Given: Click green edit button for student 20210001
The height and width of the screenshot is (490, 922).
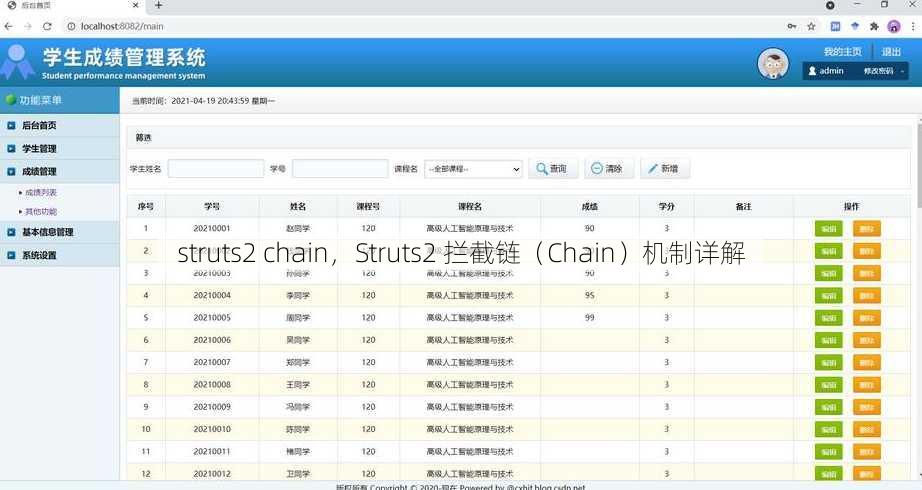Looking at the screenshot, I should point(829,228).
